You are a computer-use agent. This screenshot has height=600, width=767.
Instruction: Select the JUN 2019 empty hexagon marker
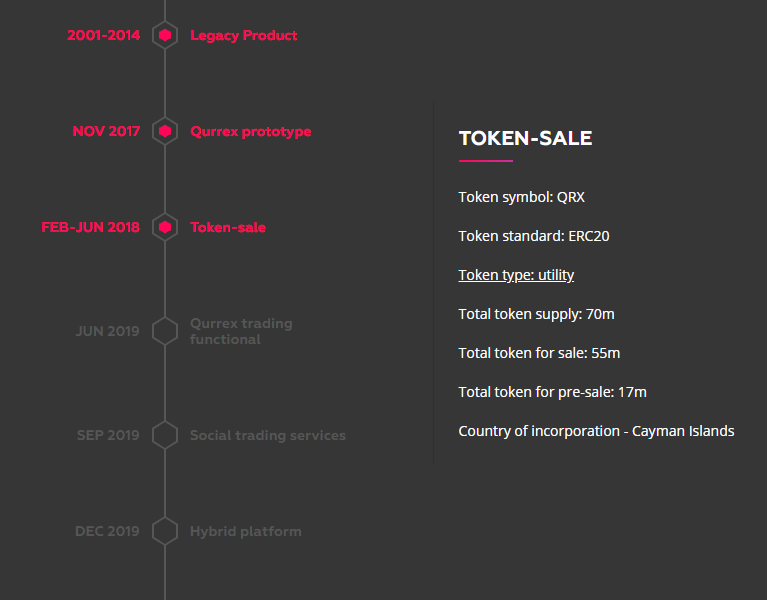[165, 331]
